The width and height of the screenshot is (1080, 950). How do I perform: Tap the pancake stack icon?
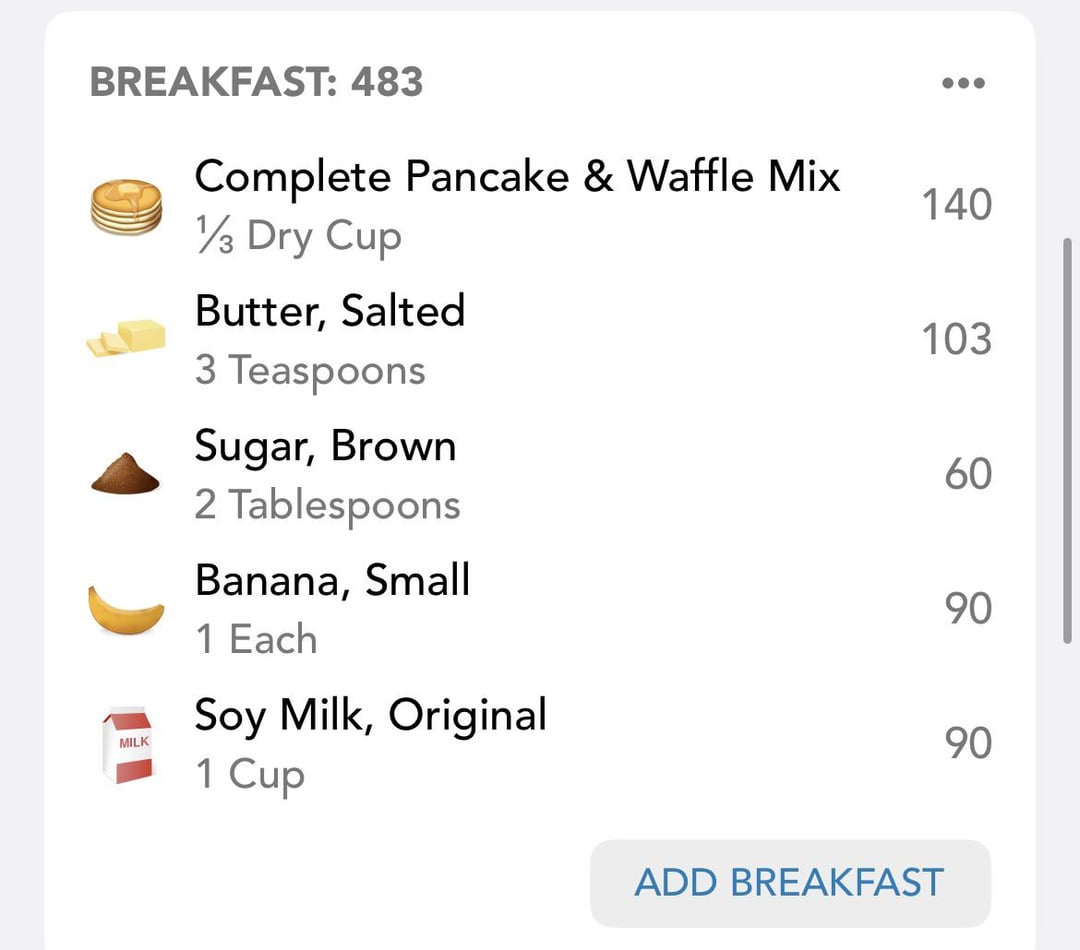point(126,207)
